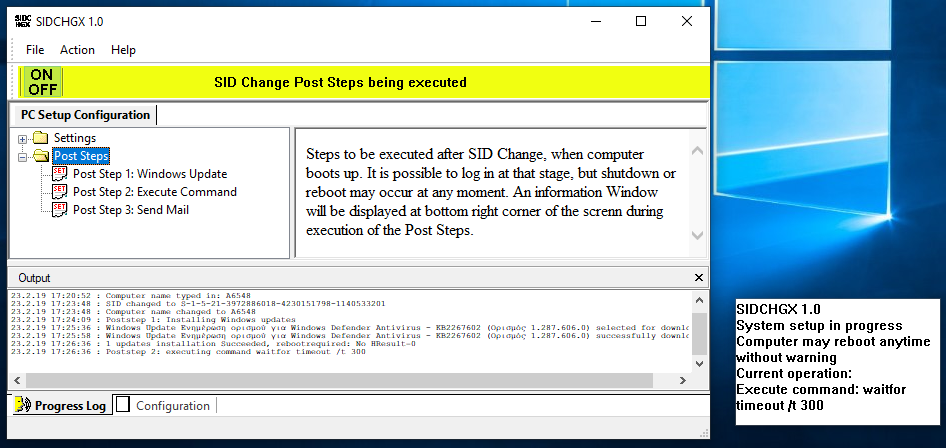This screenshot has height=448, width=946.
Task: Open the Help menu
Action: (123, 50)
